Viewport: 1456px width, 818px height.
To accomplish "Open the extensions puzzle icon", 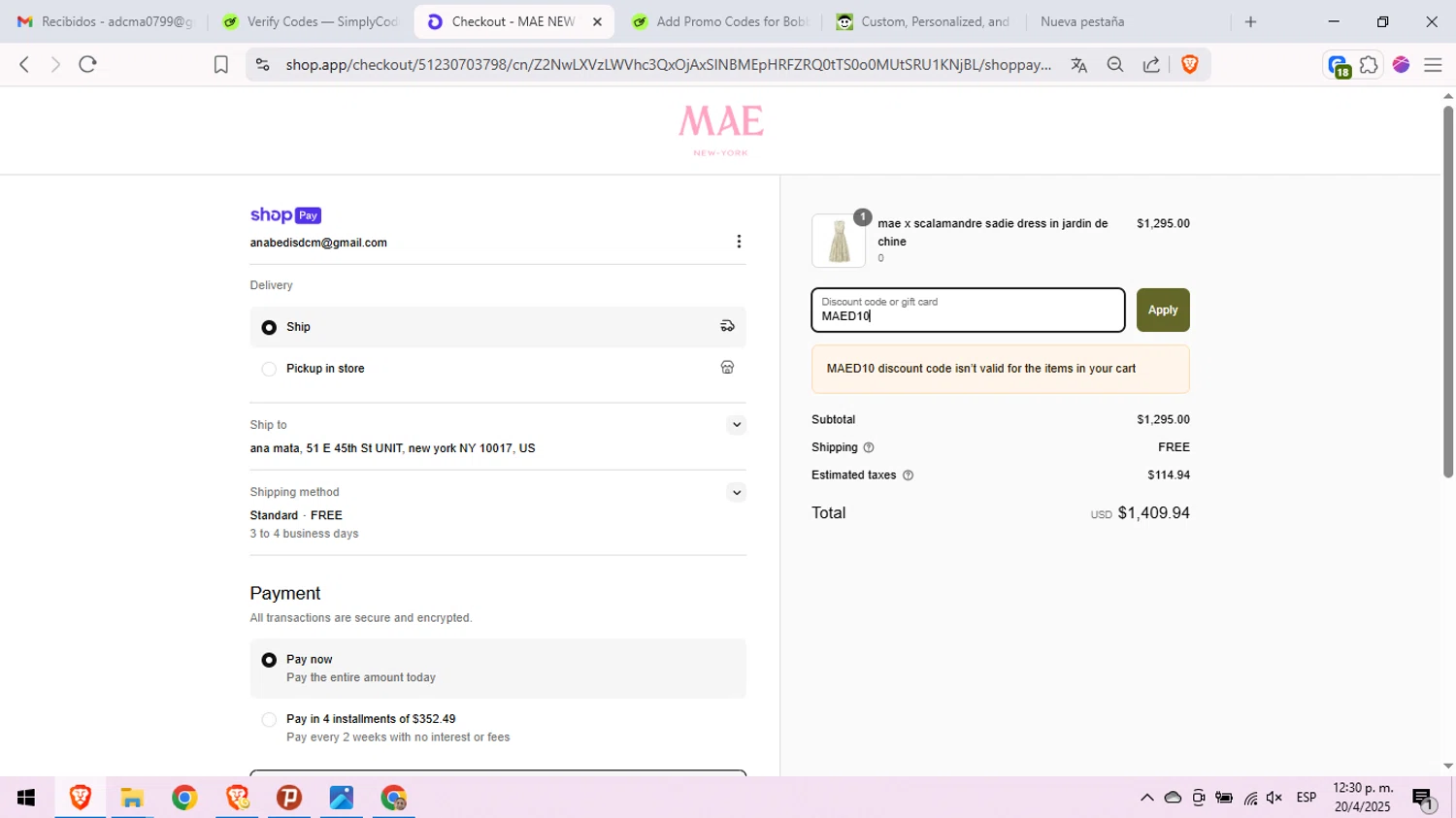I will point(1369,65).
